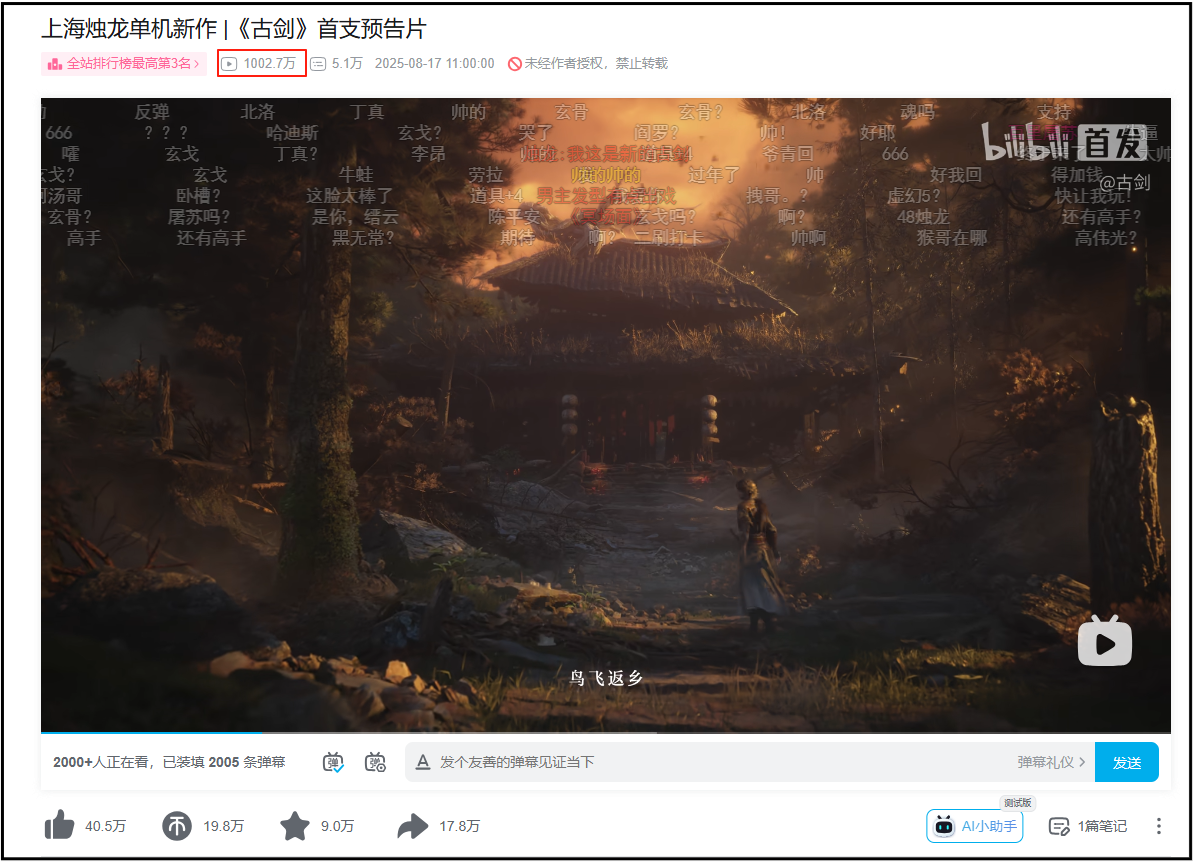Click the favorite star icon
This screenshot has width=1194, height=862.
[x=295, y=826]
